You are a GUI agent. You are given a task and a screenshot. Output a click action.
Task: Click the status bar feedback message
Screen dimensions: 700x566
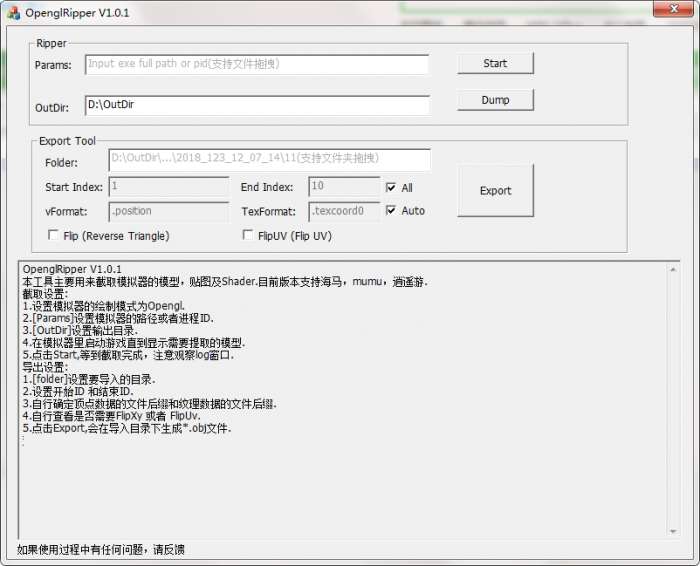click(x=101, y=550)
